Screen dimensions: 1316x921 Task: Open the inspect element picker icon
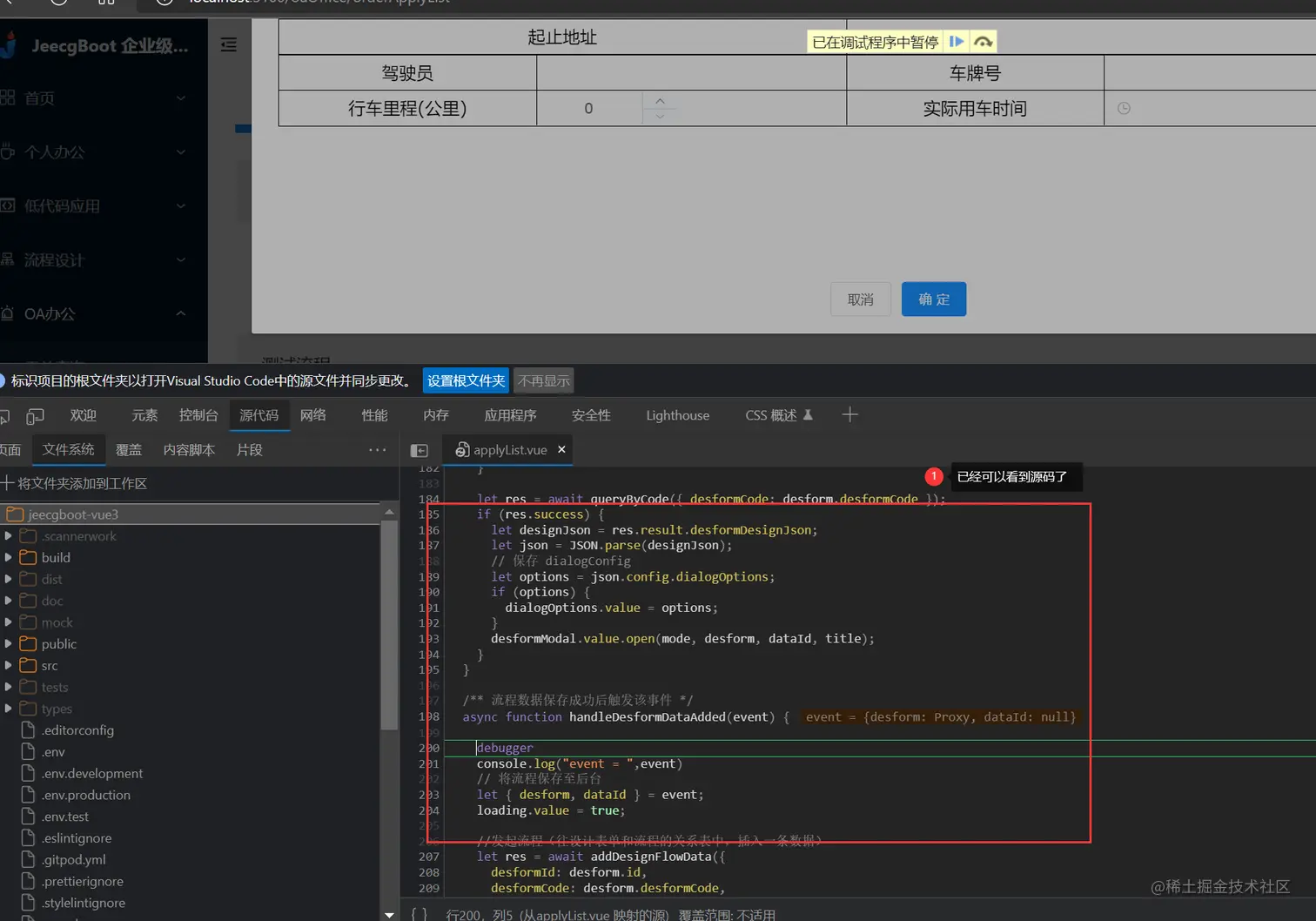pos(6,415)
